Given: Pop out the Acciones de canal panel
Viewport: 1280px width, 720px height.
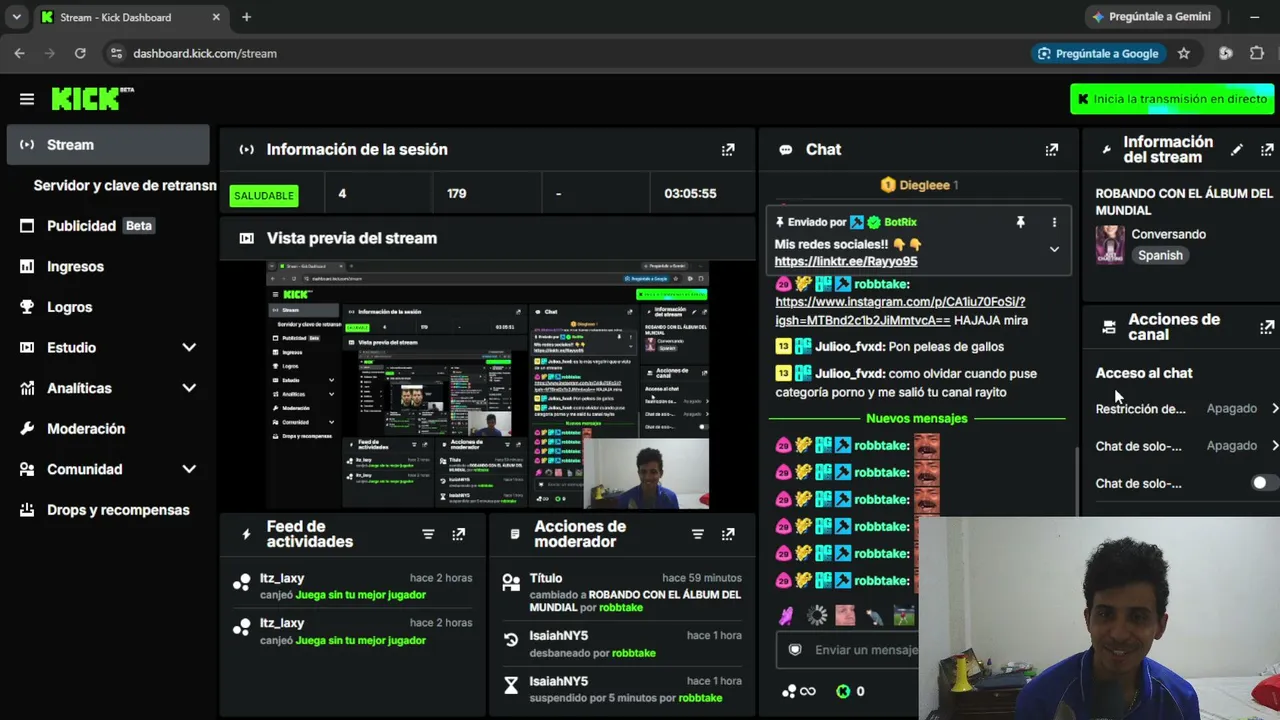Looking at the screenshot, I should 1267,327.
